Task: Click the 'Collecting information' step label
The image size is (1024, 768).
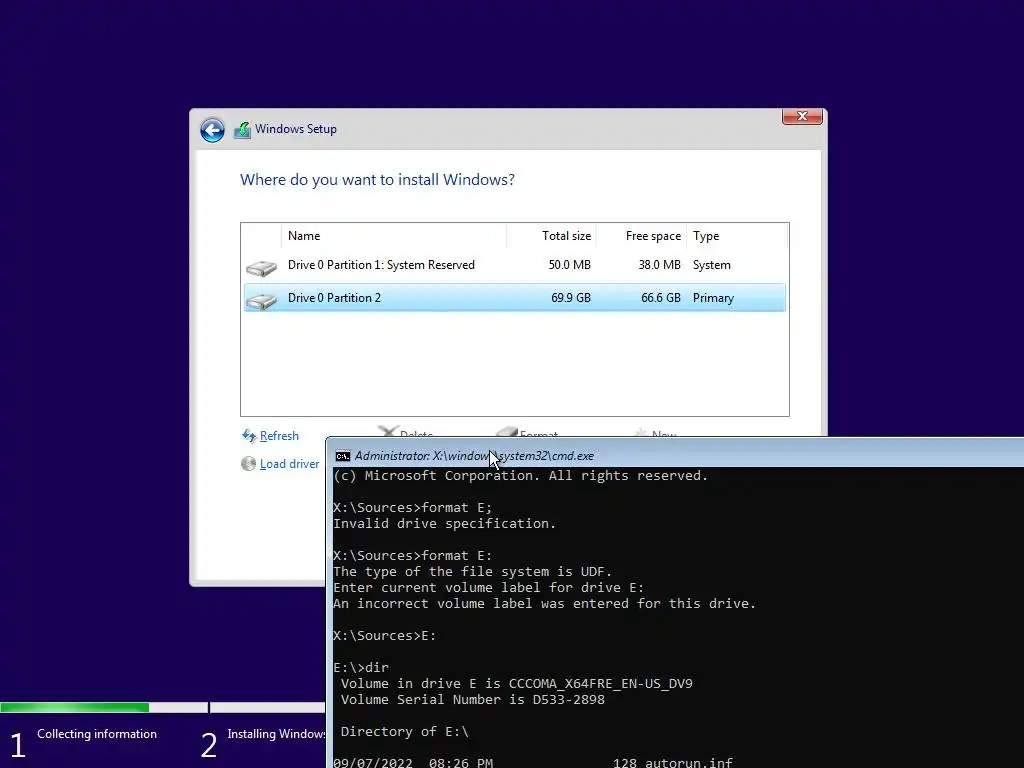Action: coord(97,734)
